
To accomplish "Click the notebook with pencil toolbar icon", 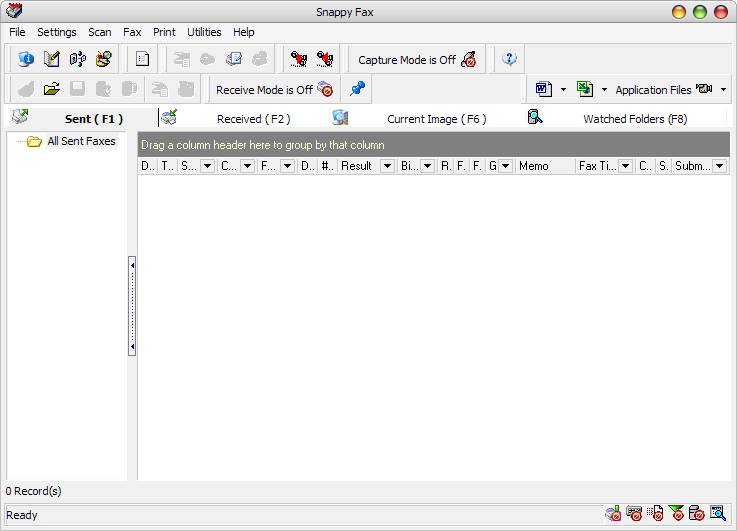I will pos(52,59).
